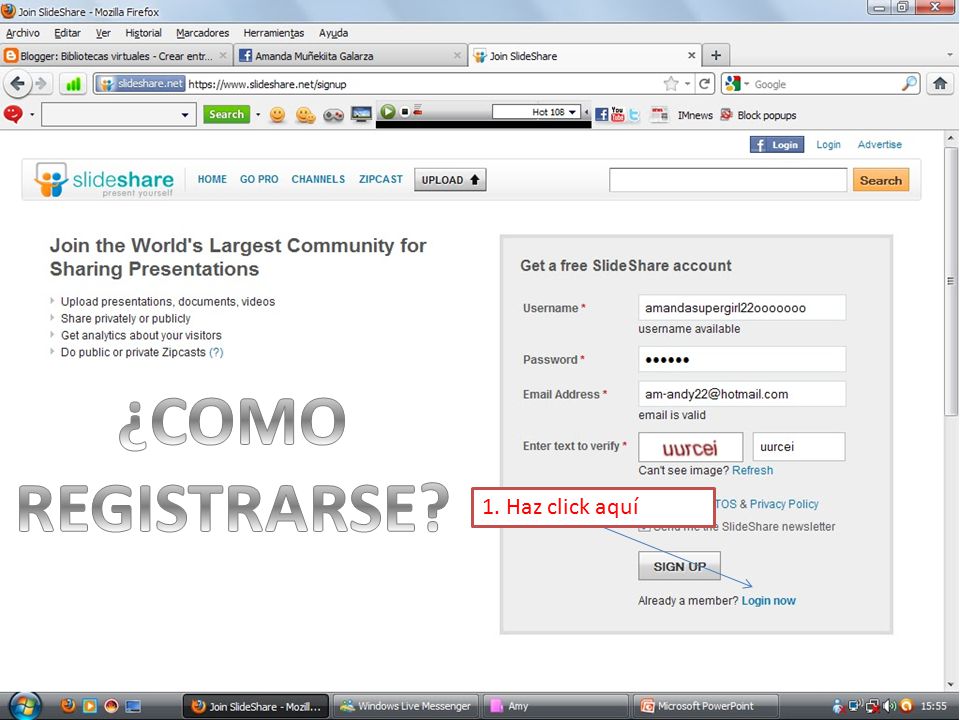Reload the page with the refresh icon
This screenshot has width=960, height=720.
click(705, 84)
